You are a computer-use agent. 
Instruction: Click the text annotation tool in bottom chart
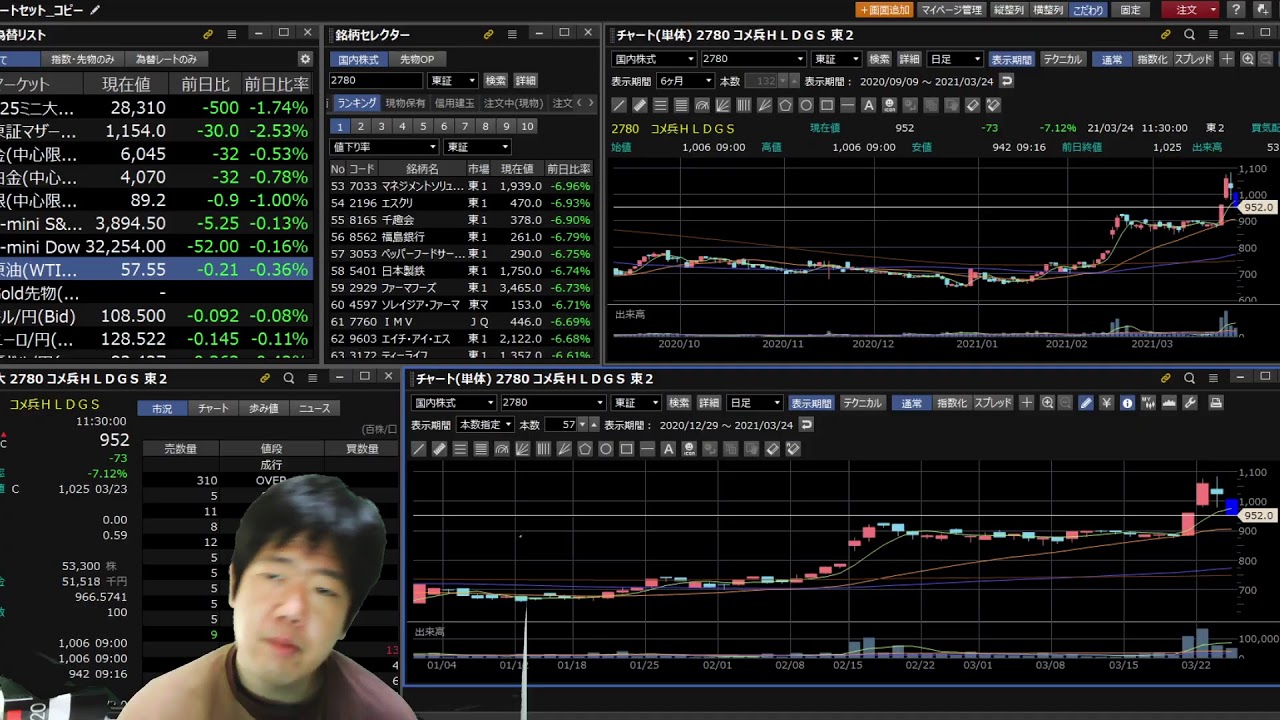coord(668,449)
